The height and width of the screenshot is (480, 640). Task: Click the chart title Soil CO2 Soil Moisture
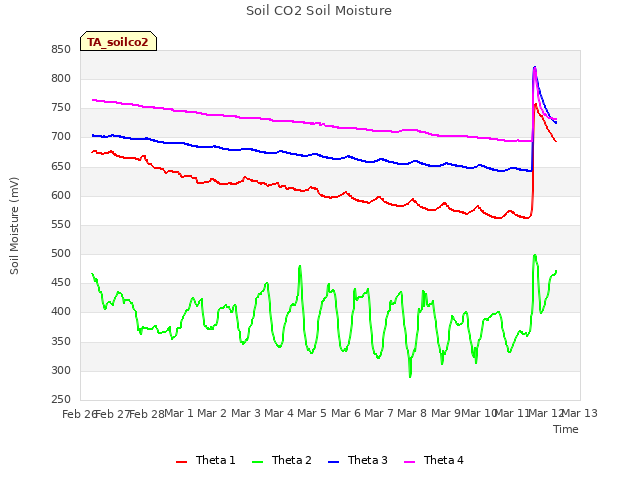(x=319, y=11)
